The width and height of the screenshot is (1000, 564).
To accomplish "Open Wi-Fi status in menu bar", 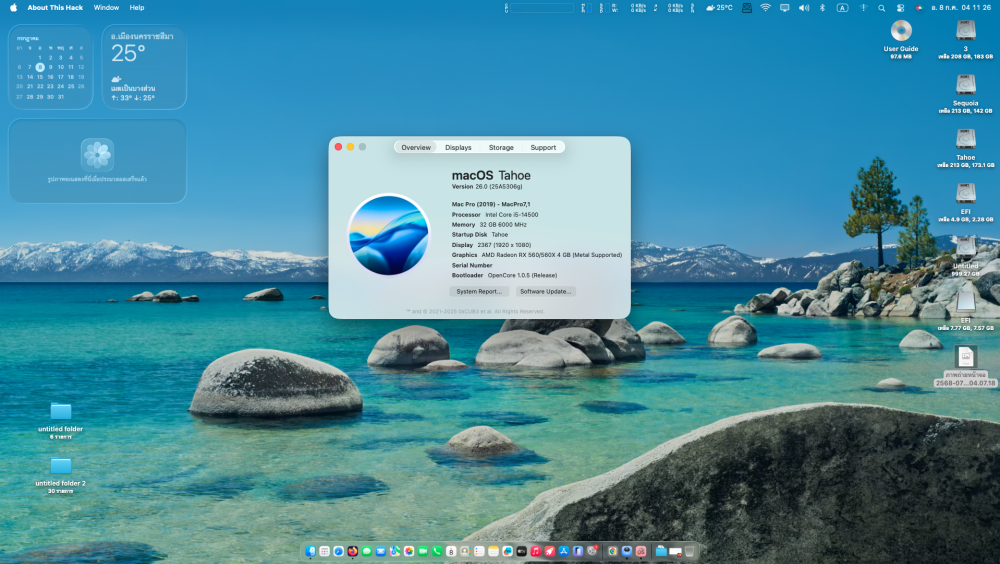I will (x=765, y=8).
